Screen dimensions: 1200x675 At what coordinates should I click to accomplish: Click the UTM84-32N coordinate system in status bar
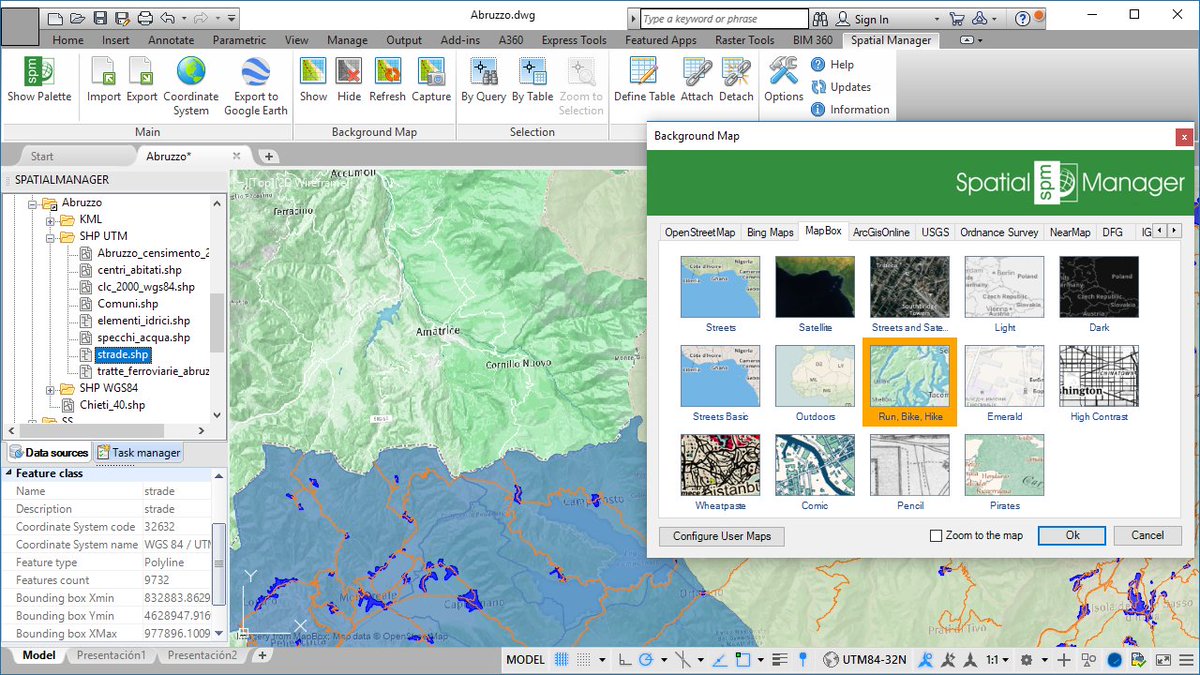(865, 660)
